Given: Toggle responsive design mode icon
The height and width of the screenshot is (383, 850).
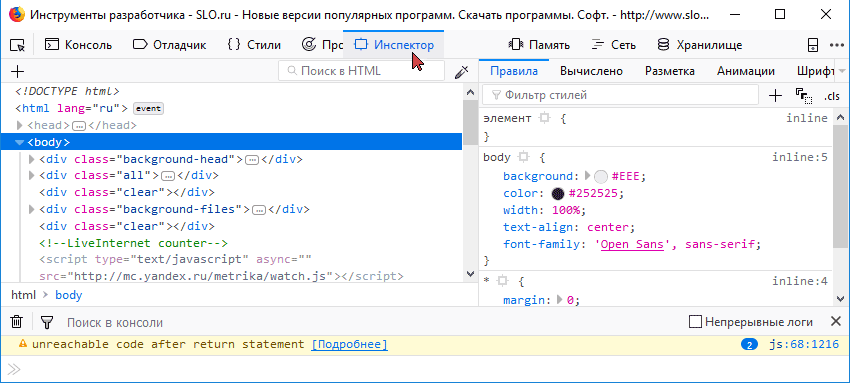Looking at the screenshot, I should pyautogui.click(x=813, y=45).
